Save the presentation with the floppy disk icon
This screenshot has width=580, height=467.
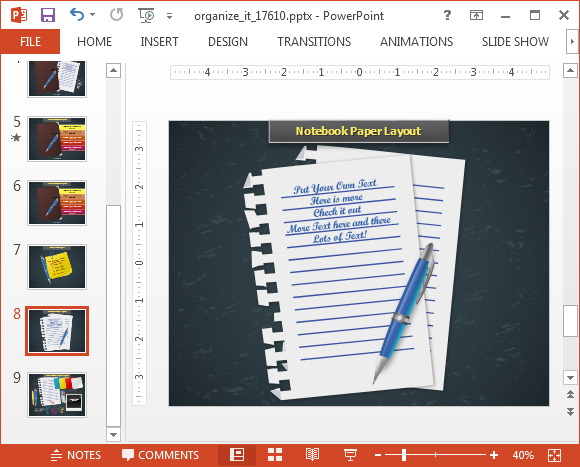(x=48, y=15)
